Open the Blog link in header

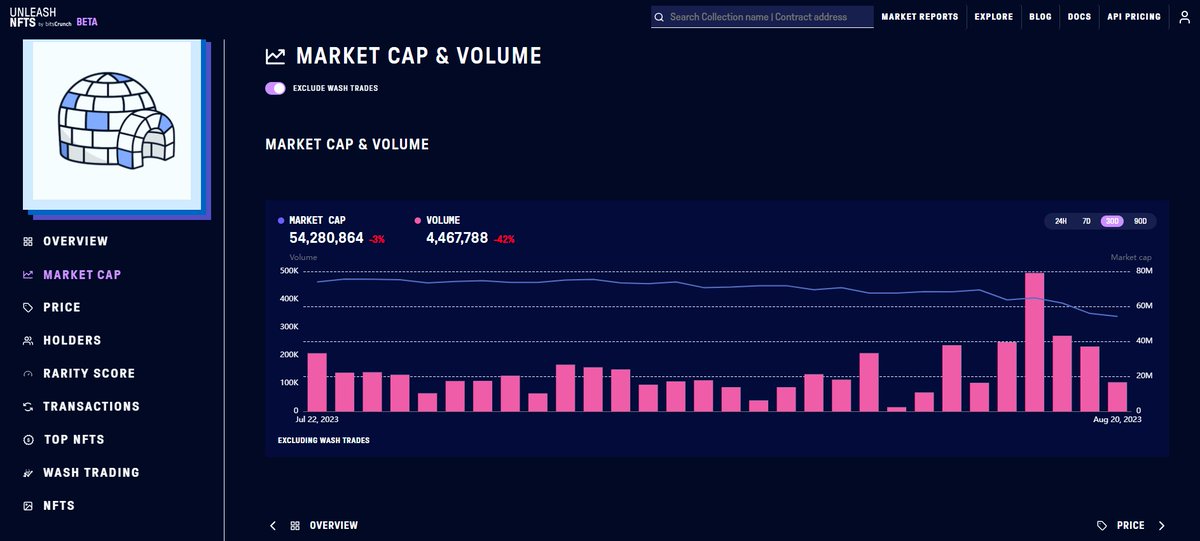pyautogui.click(x=1040, y=17)
